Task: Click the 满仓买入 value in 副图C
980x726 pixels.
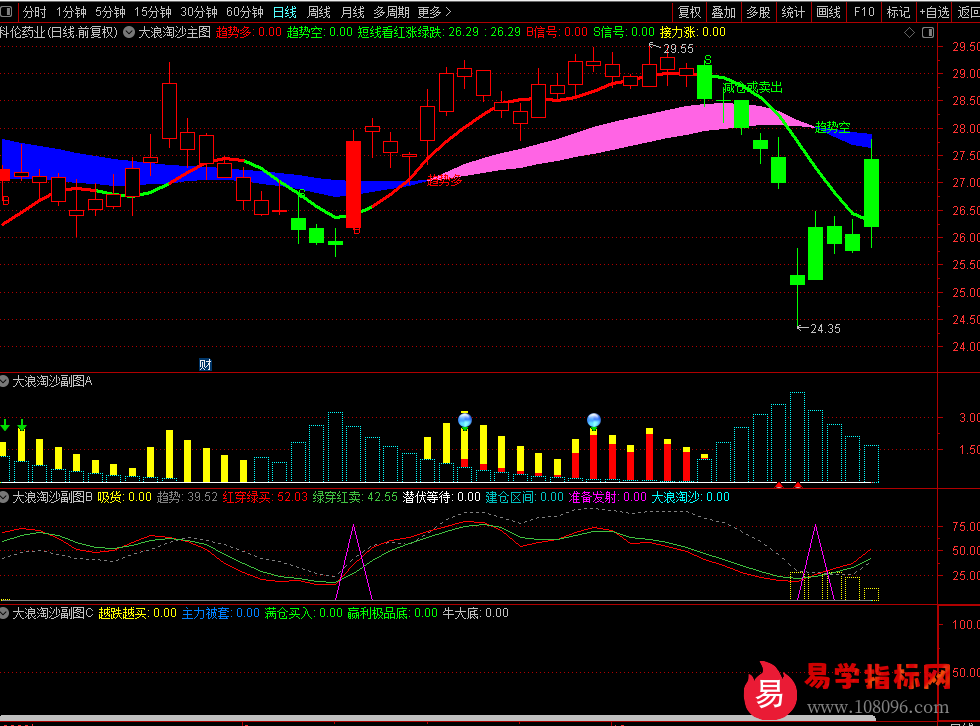Action: tap(304, 613)
